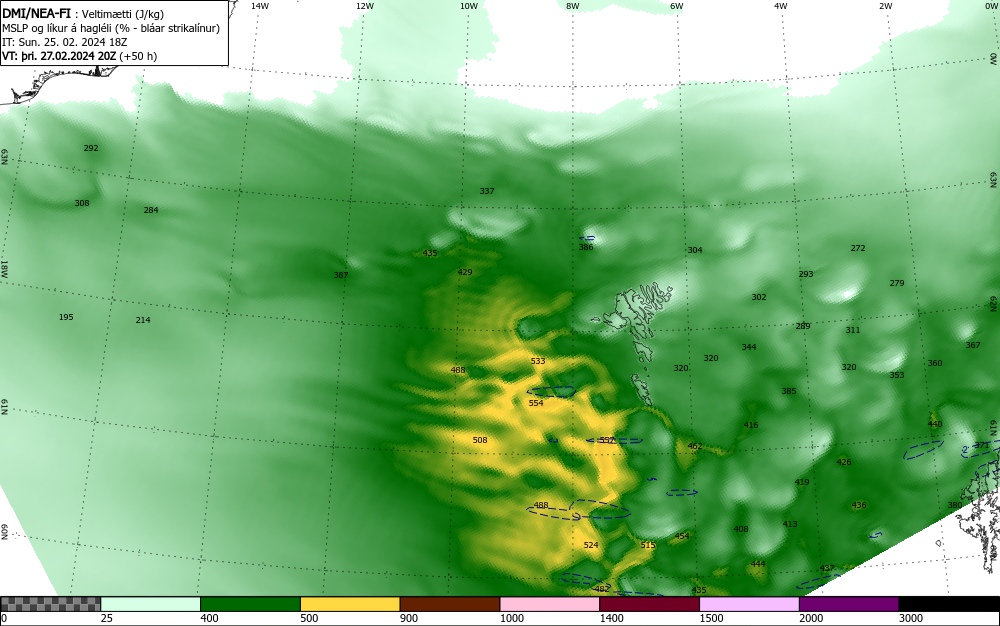The image size is (1000, 626).
Task: Click the map value 515
Action: tap(648, 545)
